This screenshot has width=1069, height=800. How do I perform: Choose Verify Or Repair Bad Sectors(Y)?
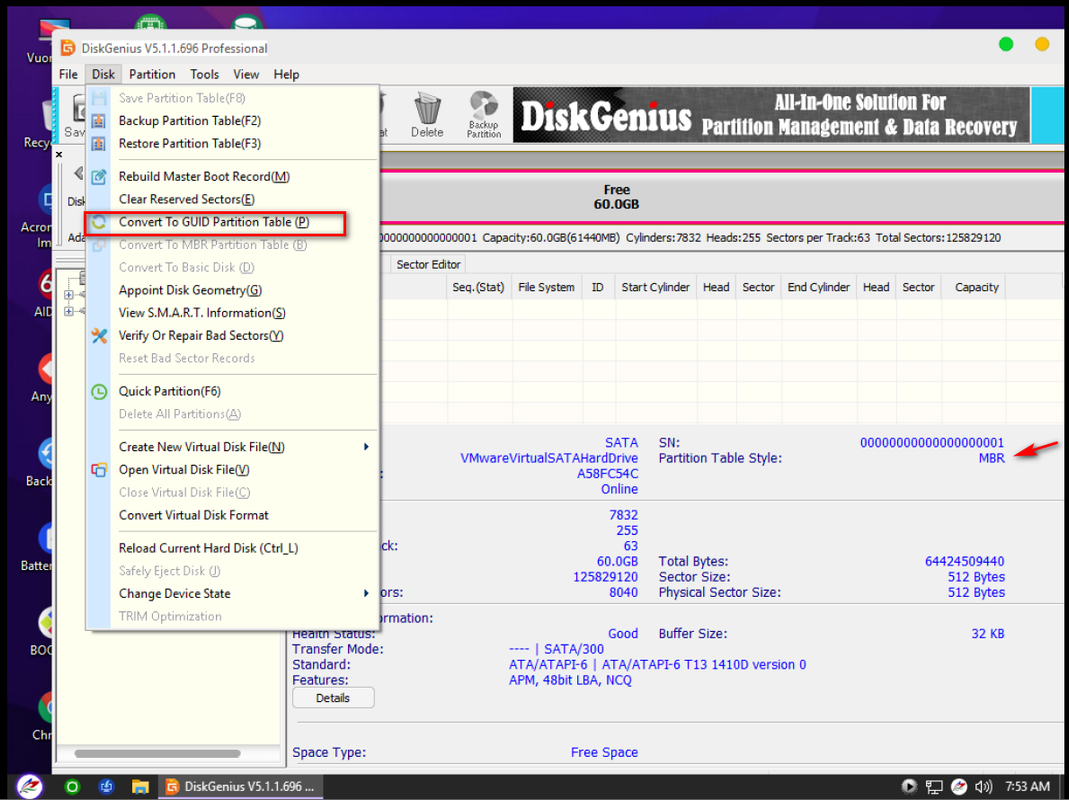(x=201, y=336)
